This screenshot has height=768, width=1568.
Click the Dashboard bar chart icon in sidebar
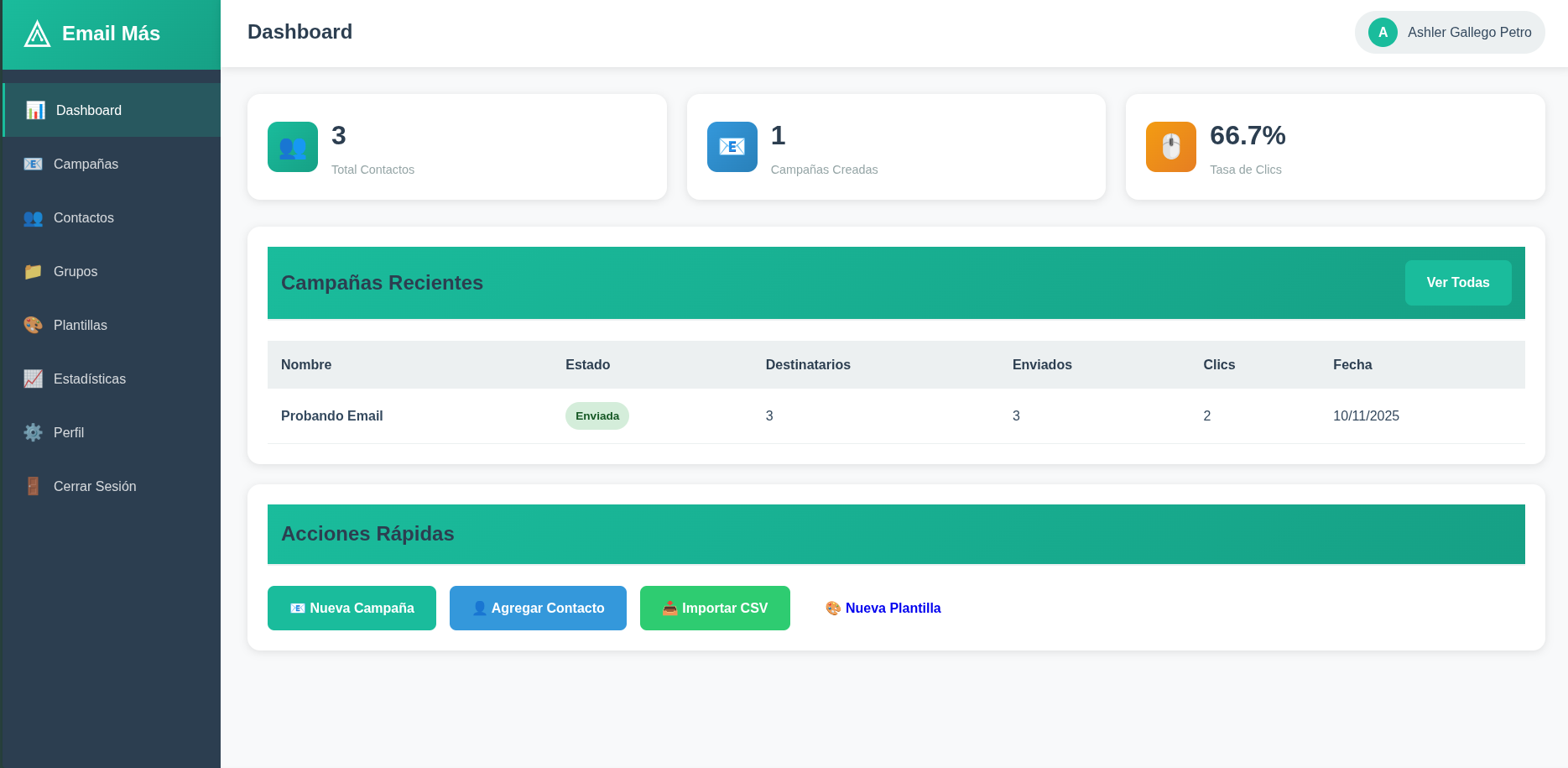tap(35, 110)
